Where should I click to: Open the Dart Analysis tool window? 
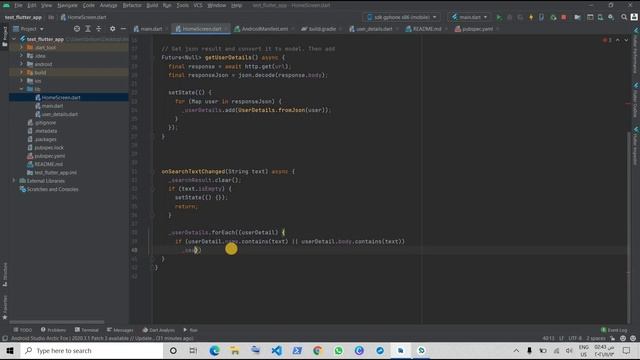(159, 330)
